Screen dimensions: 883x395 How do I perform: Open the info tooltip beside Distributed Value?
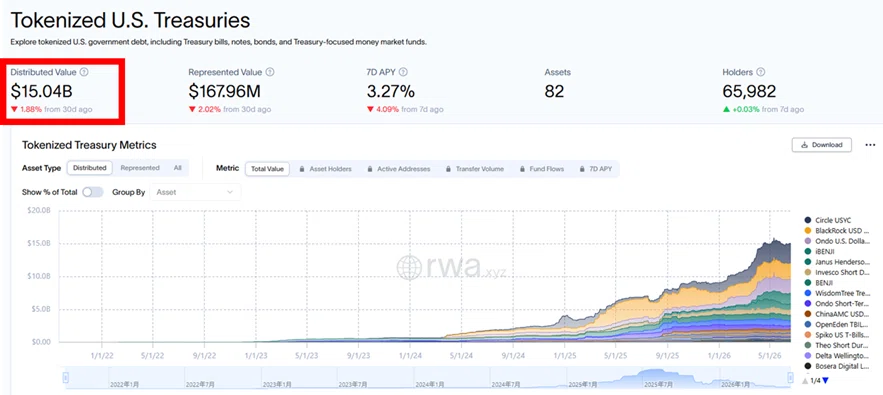[x=84, y=72]
